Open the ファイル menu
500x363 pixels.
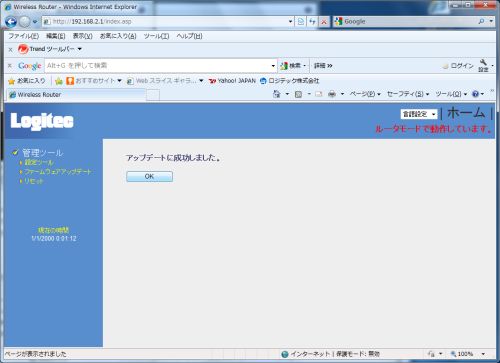[x=23, y=36]
